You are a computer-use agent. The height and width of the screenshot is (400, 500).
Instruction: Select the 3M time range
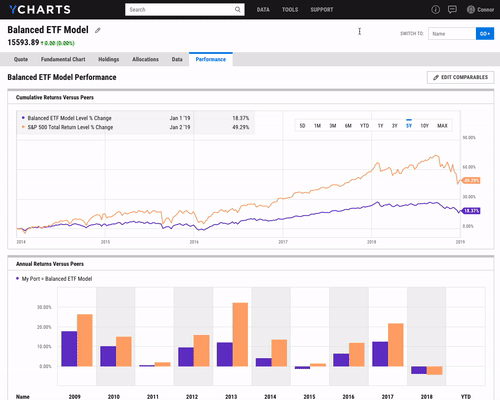pyautogui.click(x=333, y=126)
